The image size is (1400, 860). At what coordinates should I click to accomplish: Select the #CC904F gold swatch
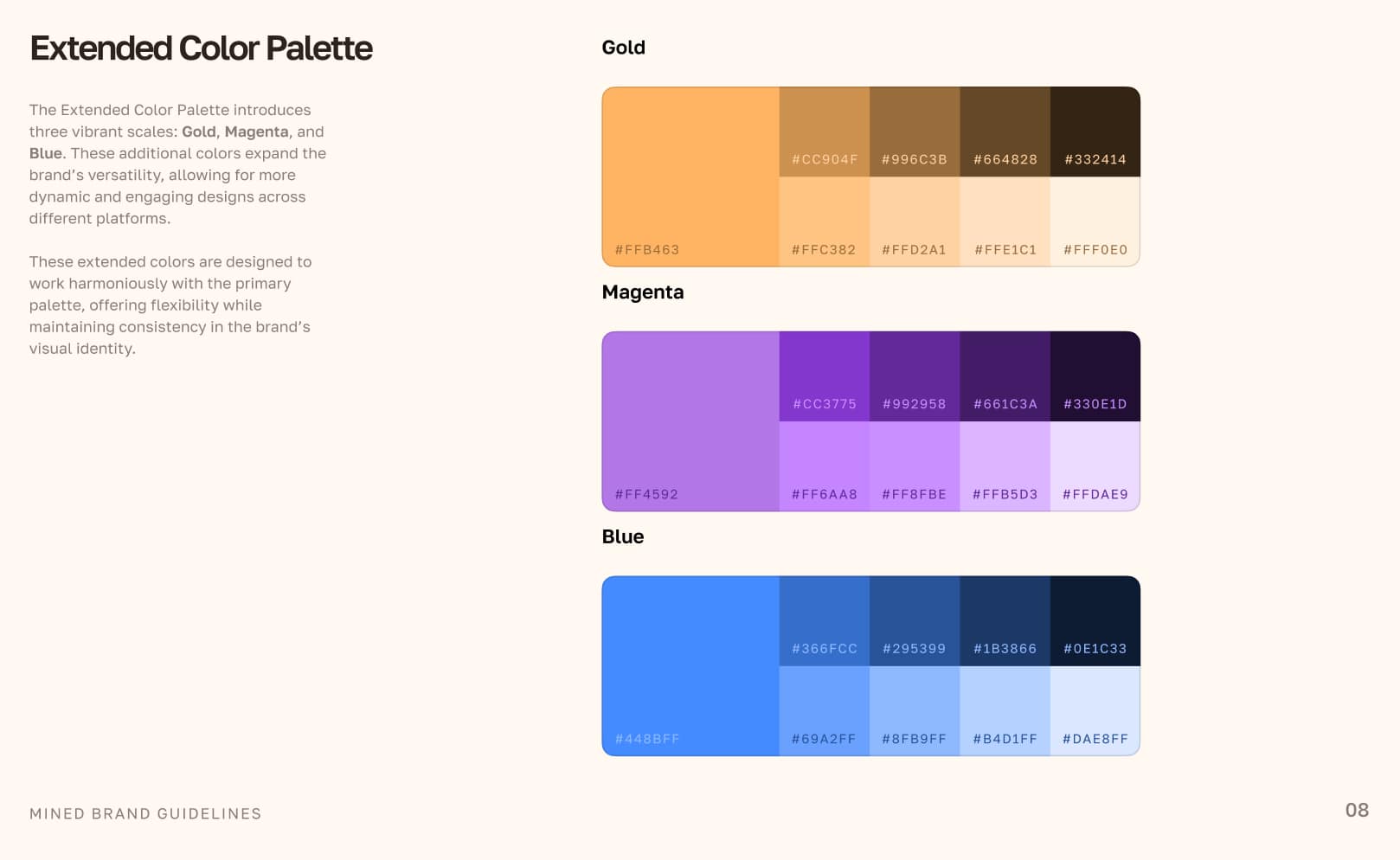(x=824, y=132)
